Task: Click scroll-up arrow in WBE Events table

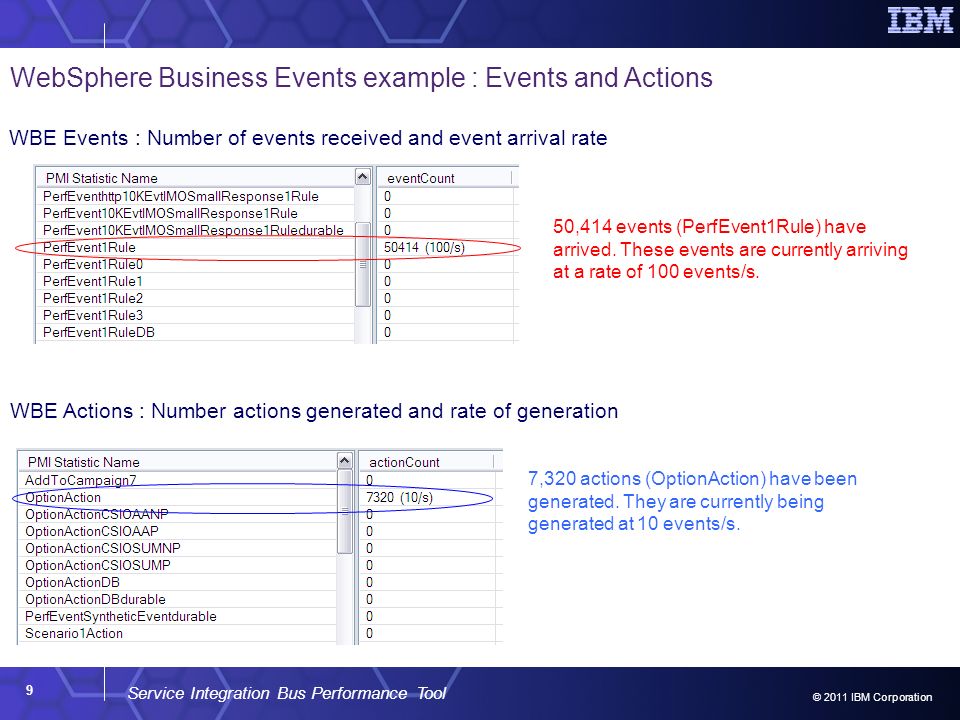Action: pyautogui.click(x=362, y=178)
